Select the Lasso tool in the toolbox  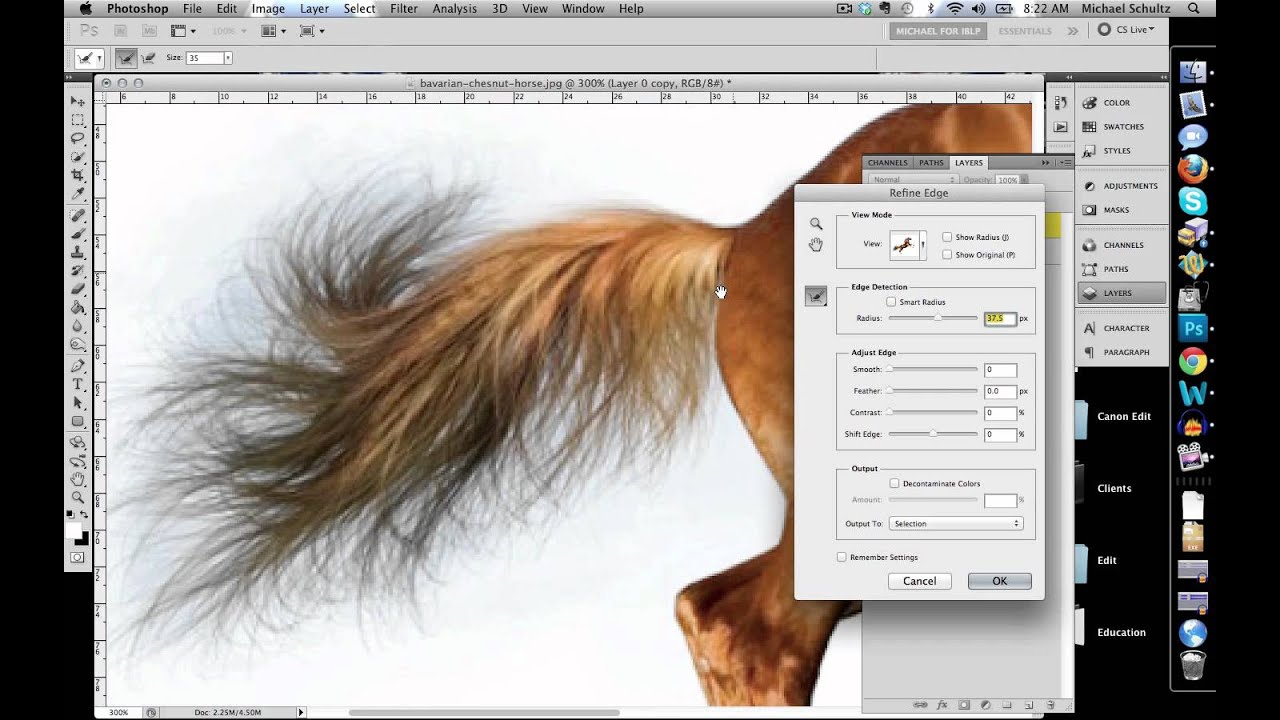point(78,138)
